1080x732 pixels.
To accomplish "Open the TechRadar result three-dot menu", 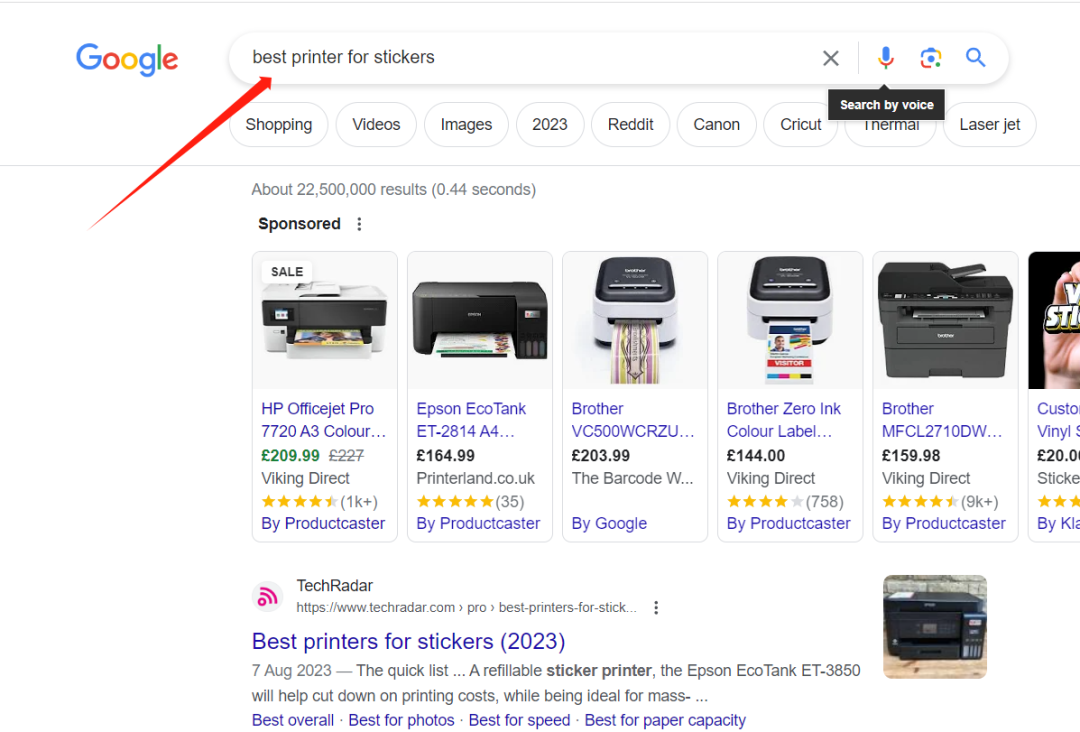I will [x=656, y=607].
